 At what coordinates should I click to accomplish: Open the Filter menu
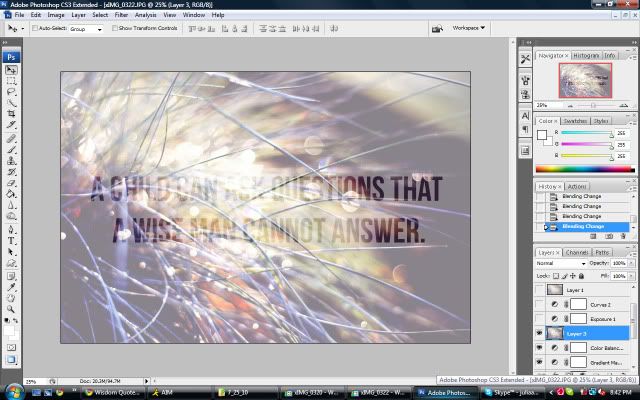[121, 15]
